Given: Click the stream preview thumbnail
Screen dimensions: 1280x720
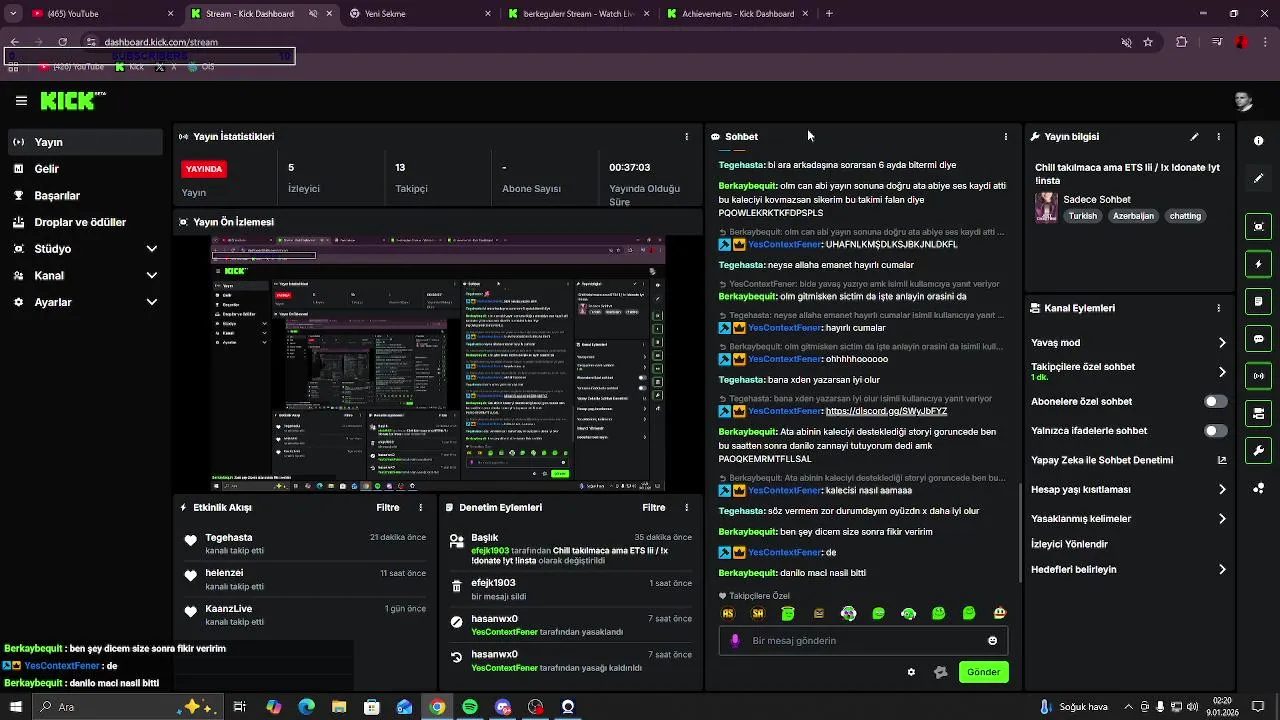Looking at the screenshot, I should coord(437,364).
